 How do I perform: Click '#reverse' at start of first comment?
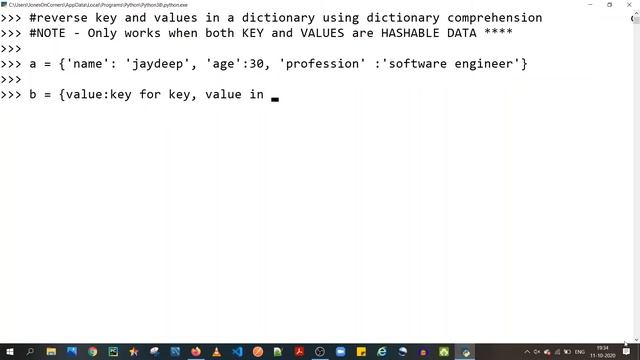[x=58, y=18]
